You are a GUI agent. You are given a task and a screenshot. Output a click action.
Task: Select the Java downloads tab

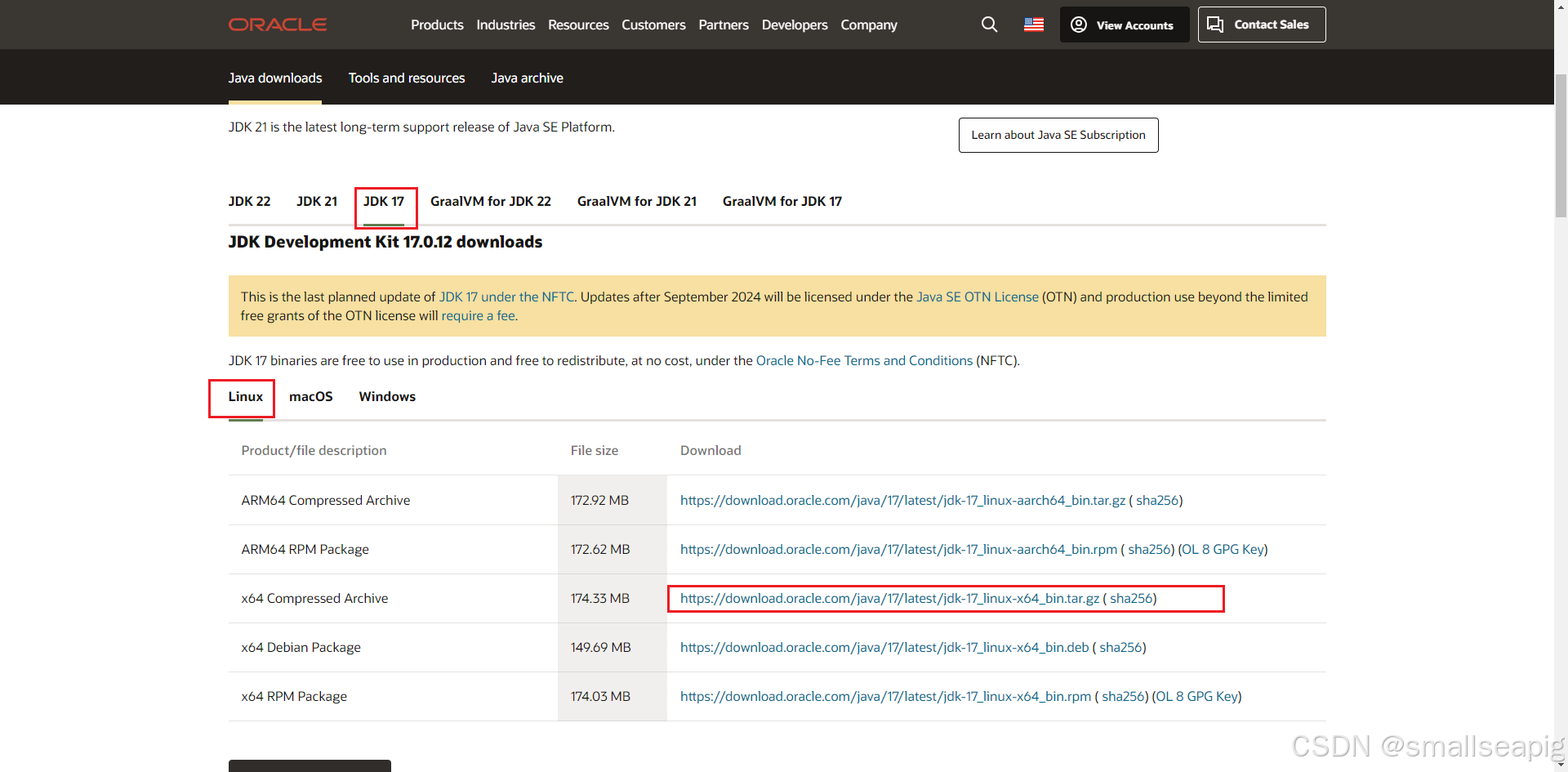pos(275,78)
